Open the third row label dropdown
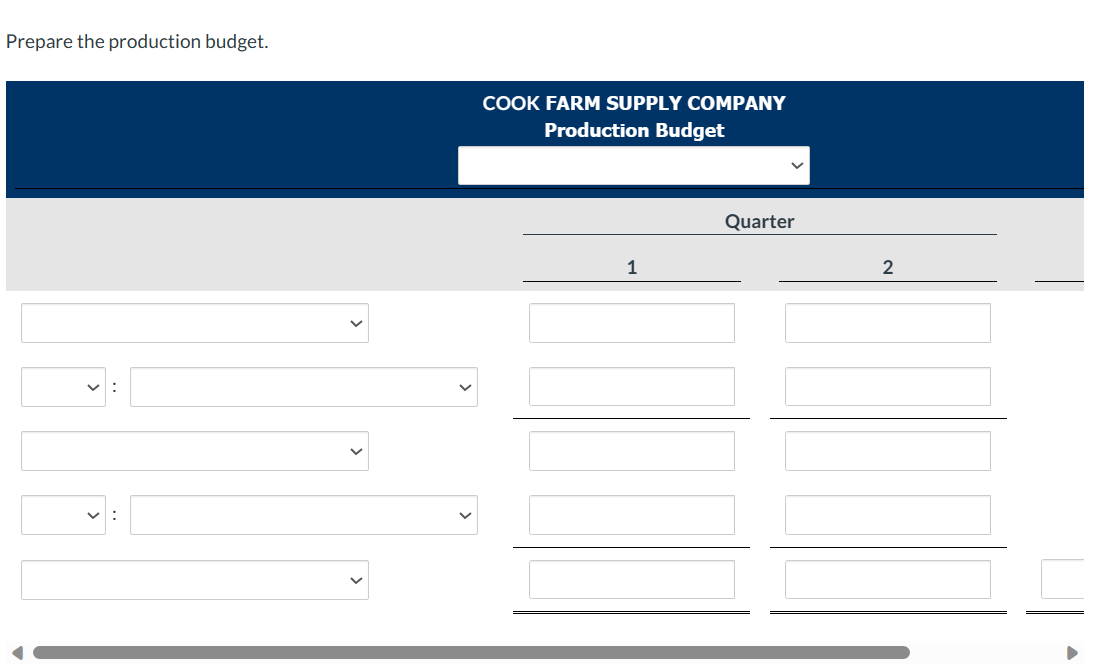 [x=194, y=450]
